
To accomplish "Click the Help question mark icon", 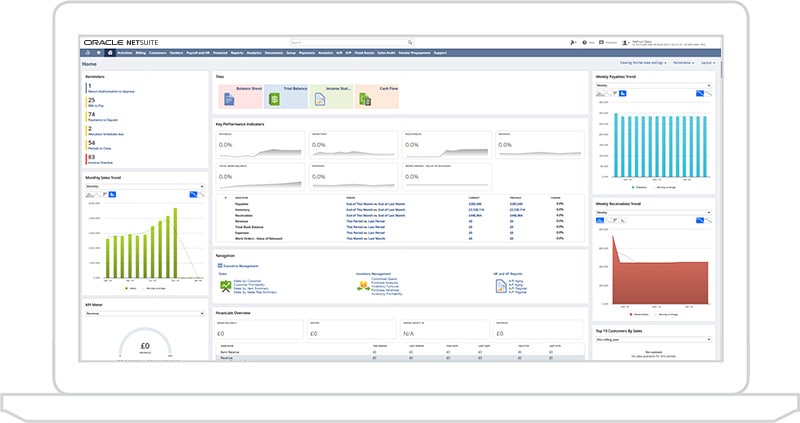I will point(585,42).
